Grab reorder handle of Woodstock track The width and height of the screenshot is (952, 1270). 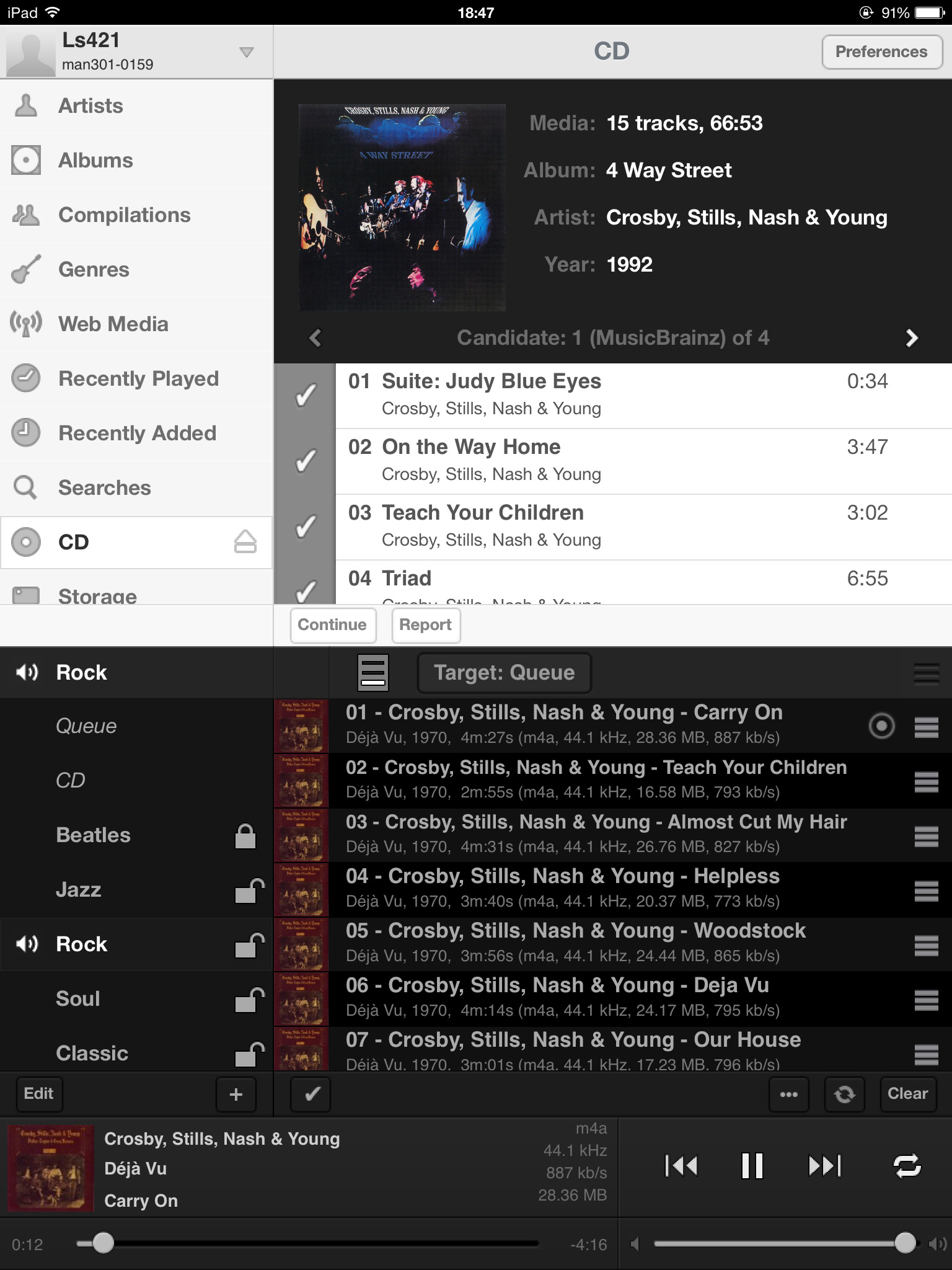(926, 945)
